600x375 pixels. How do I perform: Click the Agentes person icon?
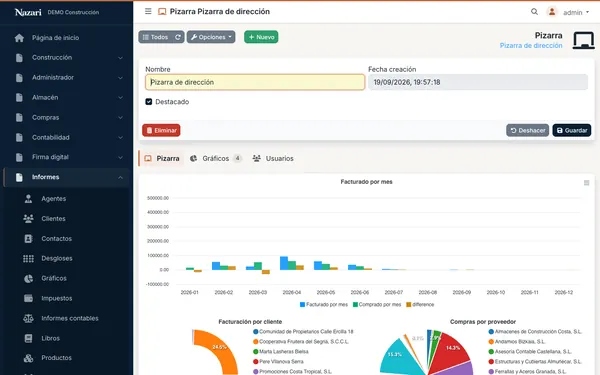28,199
